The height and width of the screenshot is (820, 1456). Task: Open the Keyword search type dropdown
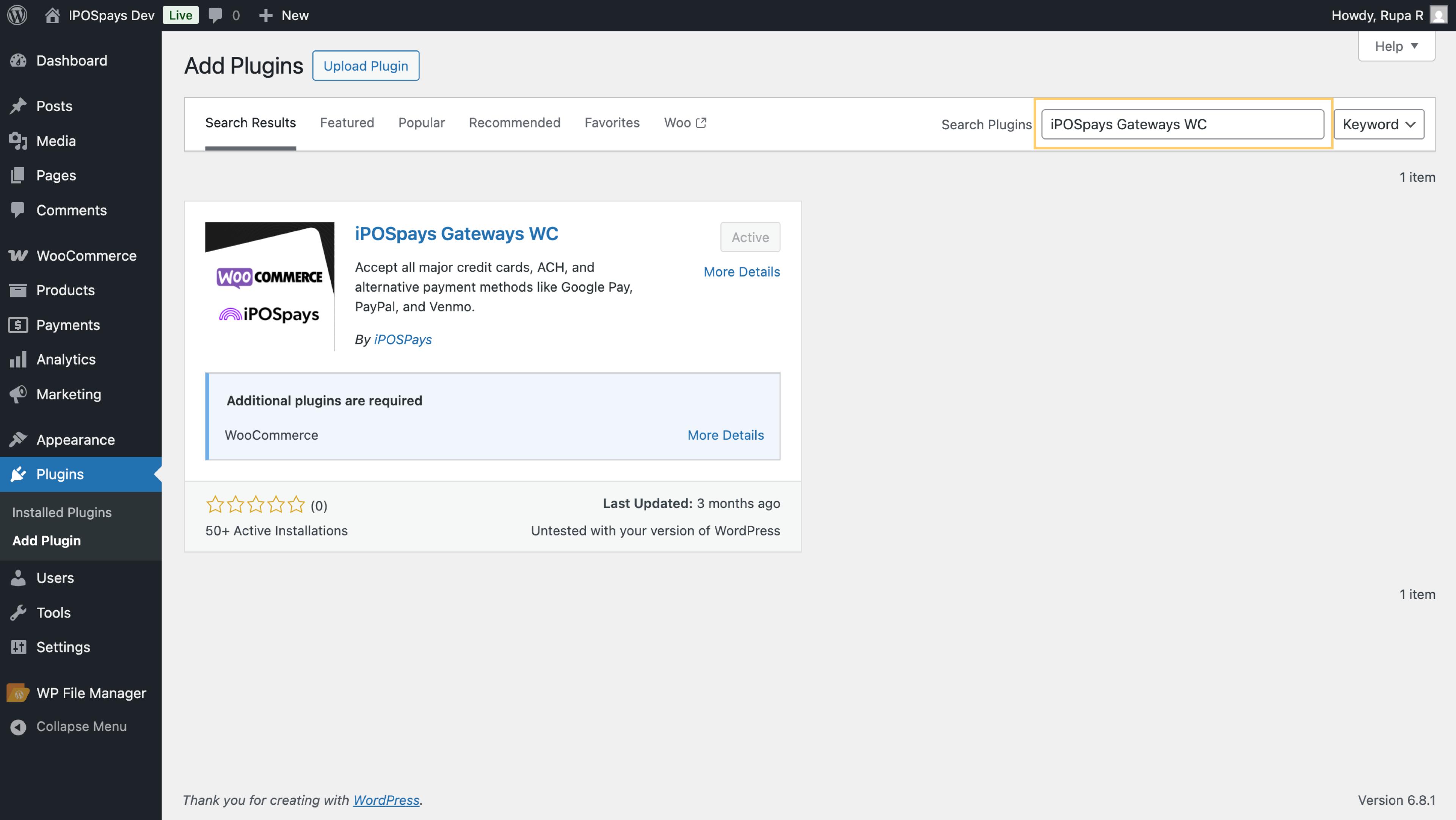tap(1379, 124)
